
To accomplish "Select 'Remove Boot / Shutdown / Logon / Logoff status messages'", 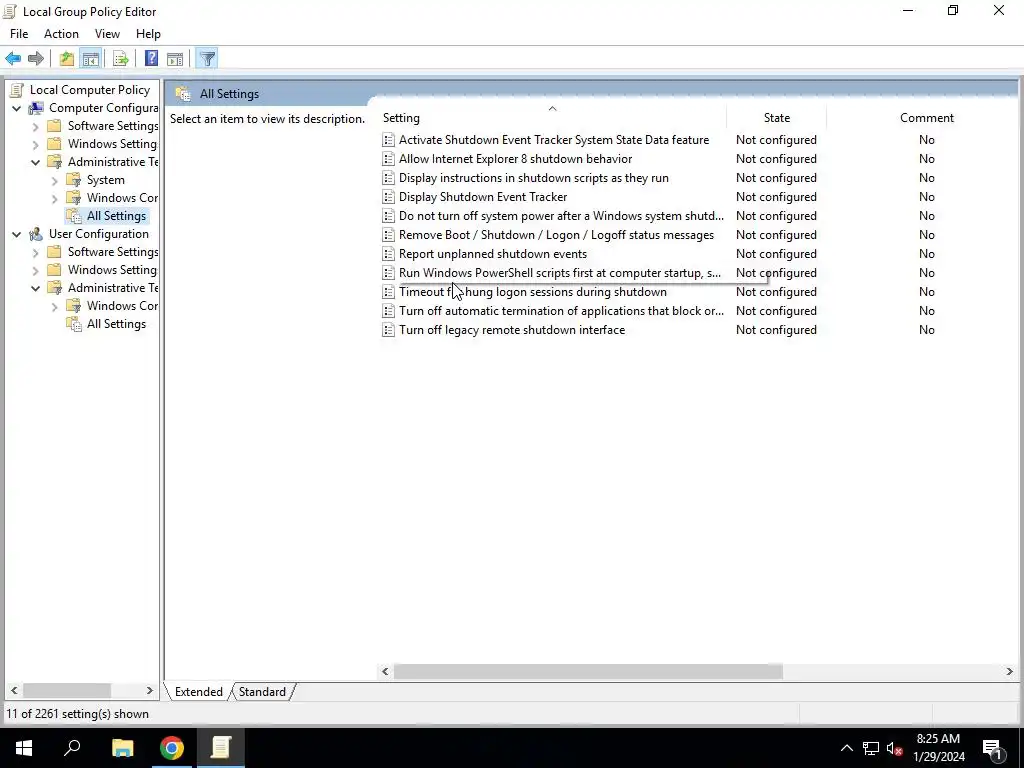I will coord(556,234).
